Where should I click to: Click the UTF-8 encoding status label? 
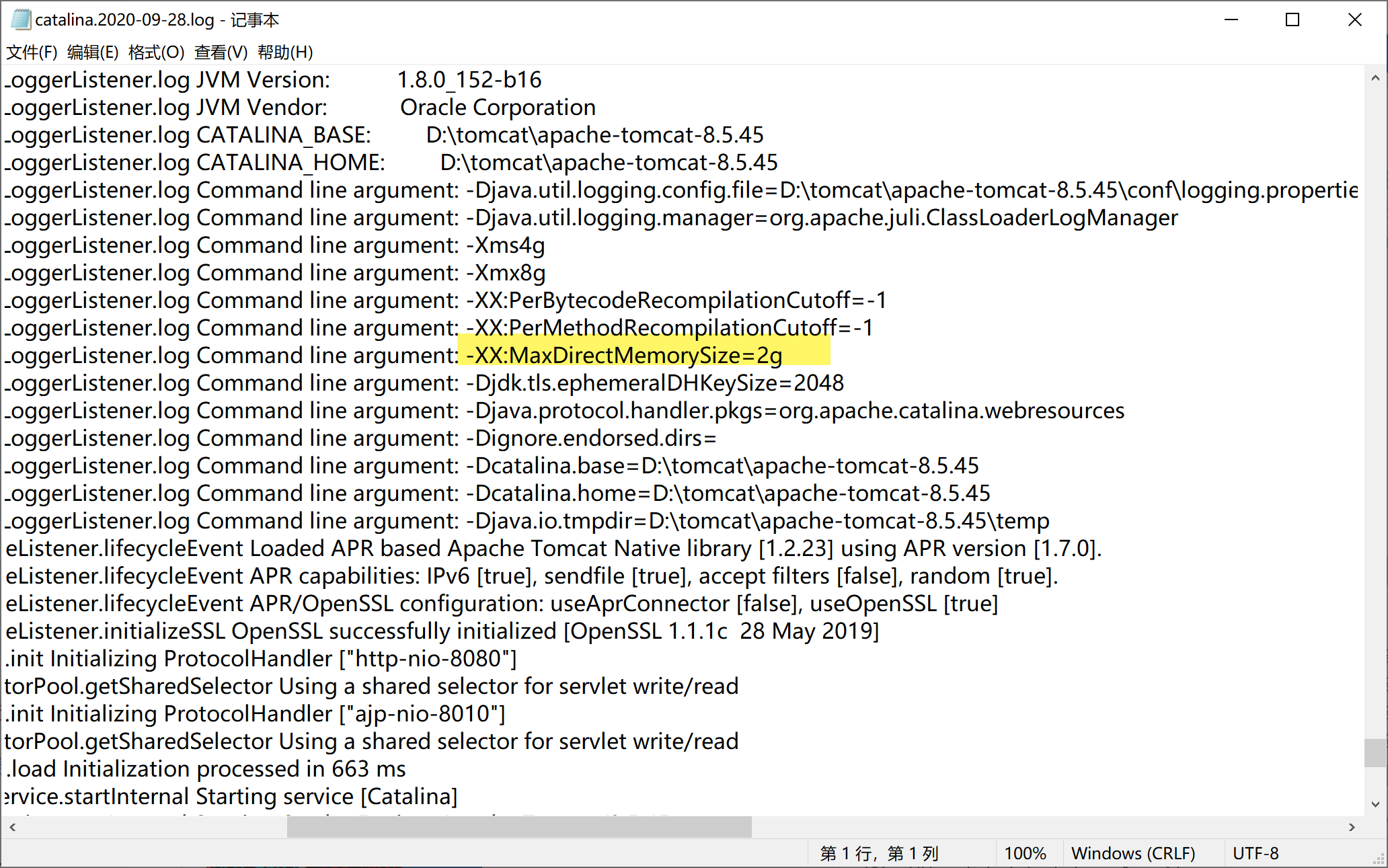pyautogui.click(x=1256, y=853)
